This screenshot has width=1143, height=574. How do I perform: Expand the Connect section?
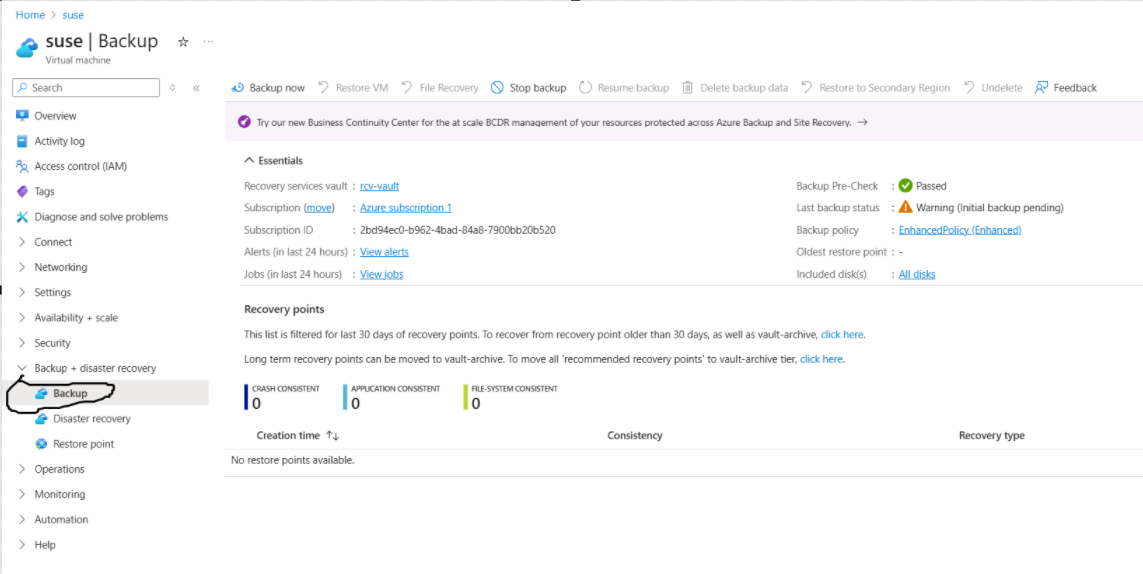pyautogui.click(x=22, y=242)
